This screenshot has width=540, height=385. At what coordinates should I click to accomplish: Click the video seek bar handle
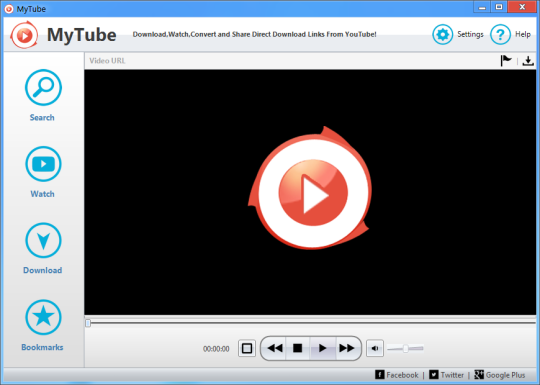[88, 323]
